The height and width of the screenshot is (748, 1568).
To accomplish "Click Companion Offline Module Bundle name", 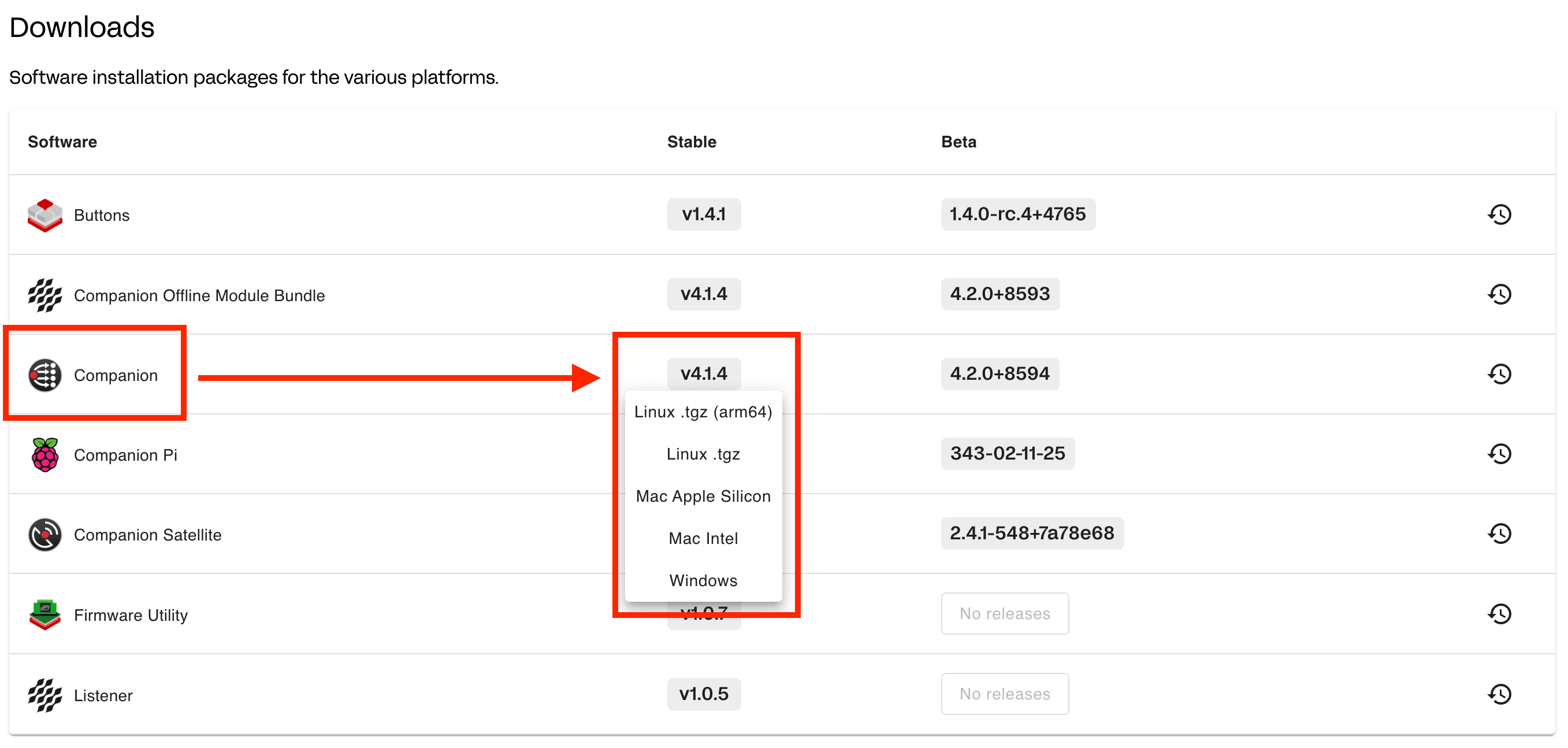I will (x=199, y=295).
